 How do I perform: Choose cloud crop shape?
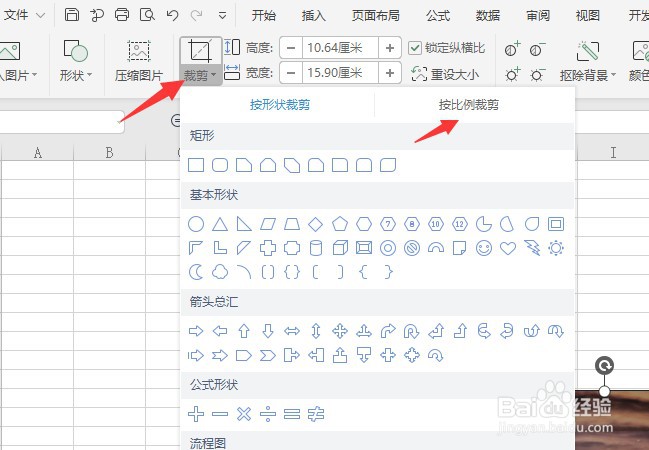220,272
